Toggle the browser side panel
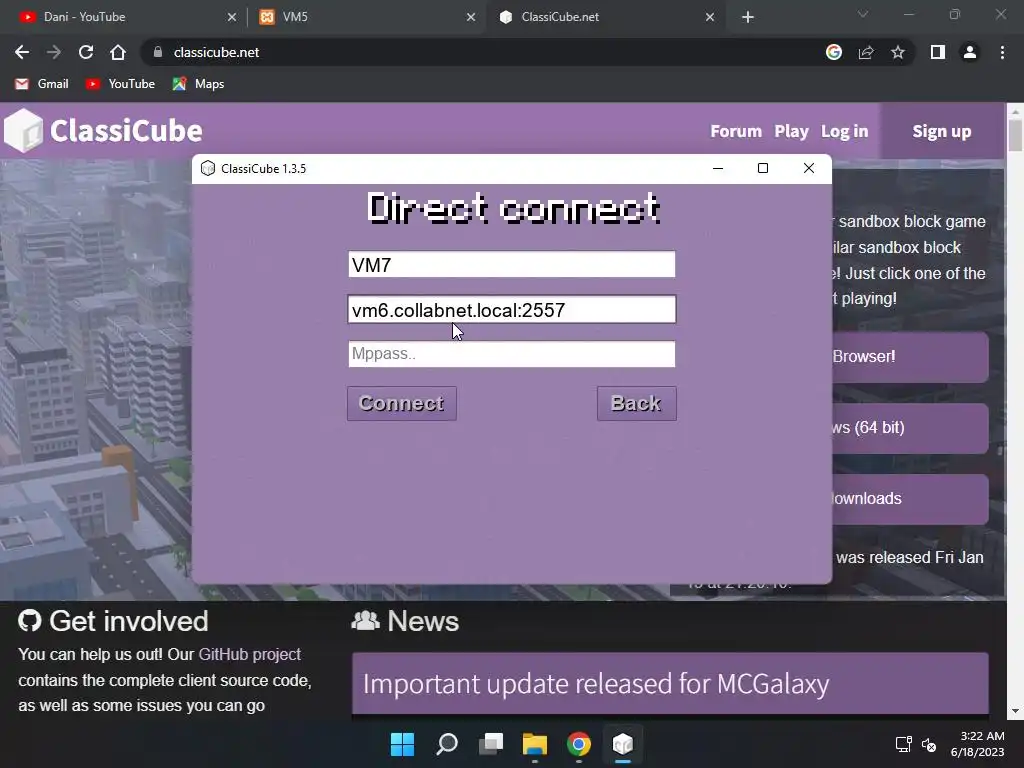Screen dimensions: 1024x768 938,52
